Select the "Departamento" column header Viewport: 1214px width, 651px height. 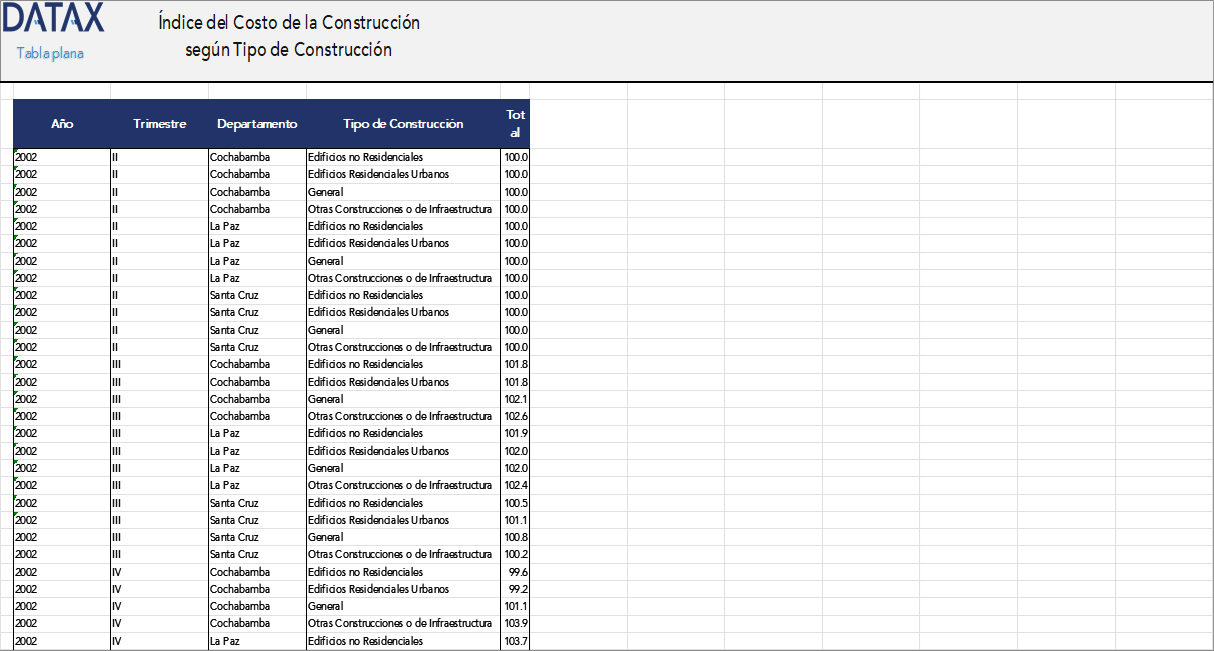pyautogui.click(x=256, y=123)
